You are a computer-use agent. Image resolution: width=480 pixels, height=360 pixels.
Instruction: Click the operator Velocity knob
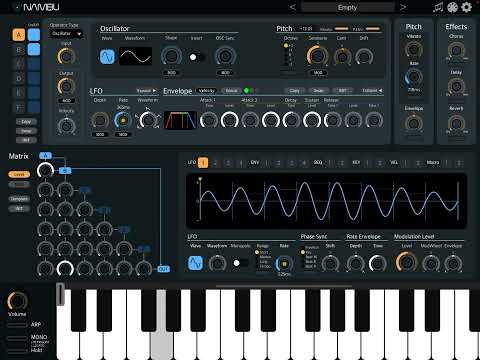click(x=66, y=126)
